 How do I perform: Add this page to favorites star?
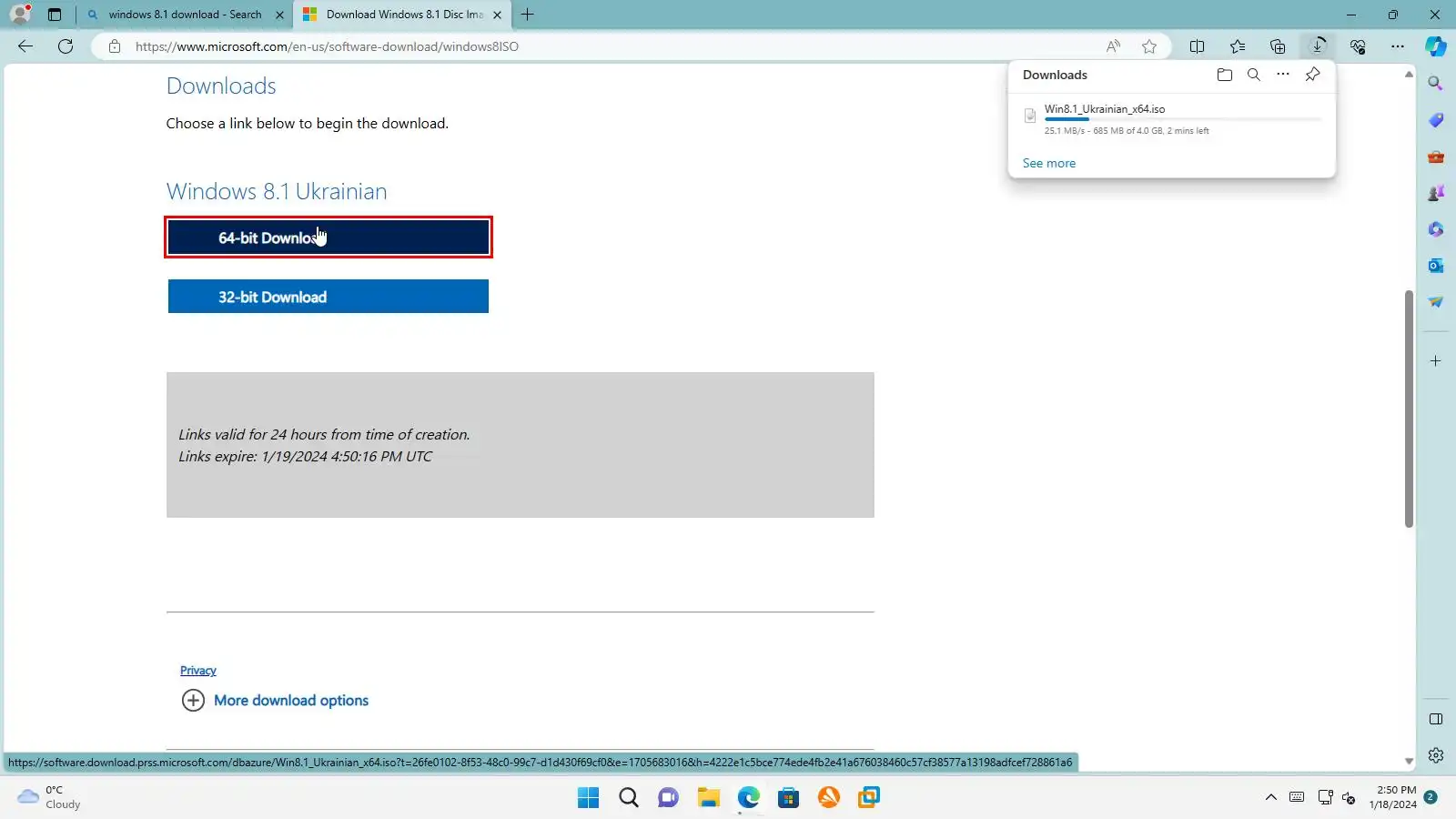(x=1149, y=46)
